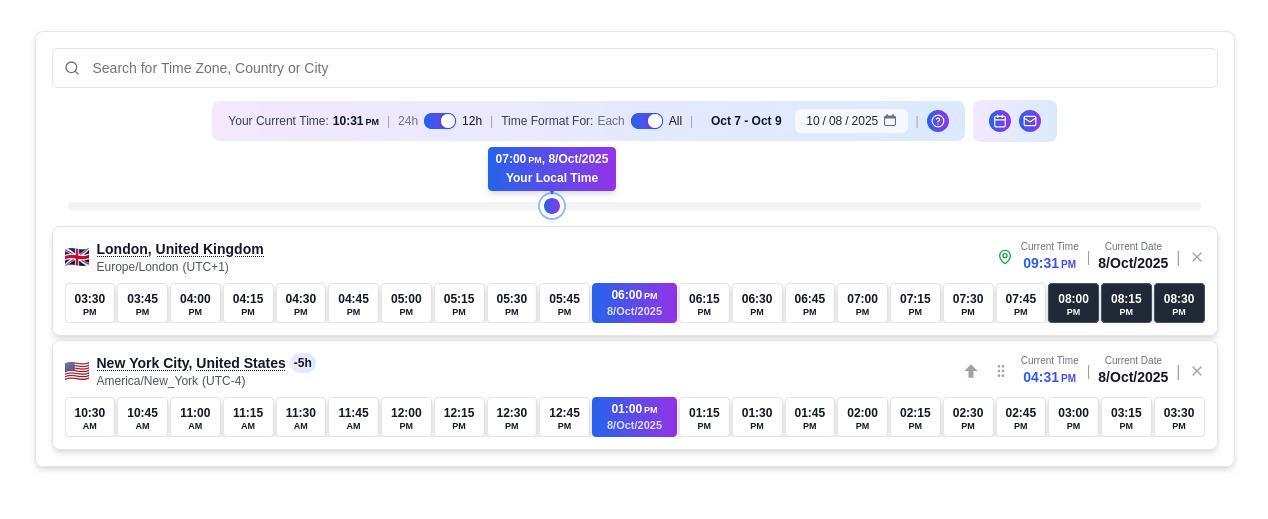Toggle the Each/All time format switch

click(647, 121)
